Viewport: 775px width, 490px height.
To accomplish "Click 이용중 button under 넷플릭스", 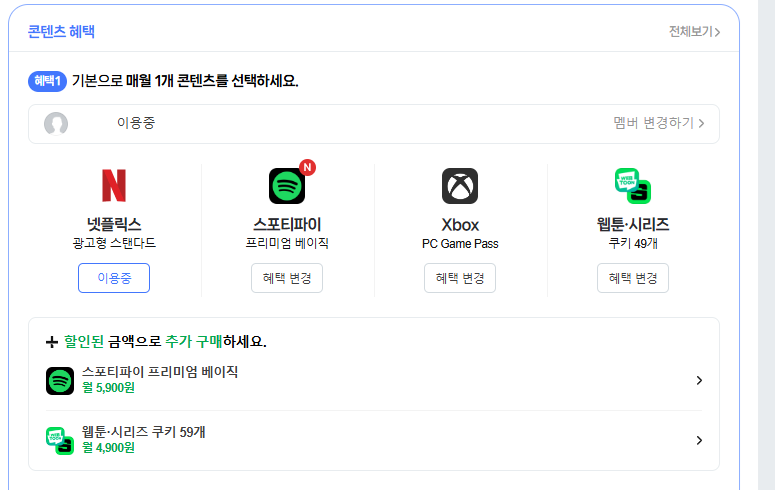I will pos(114,278).
